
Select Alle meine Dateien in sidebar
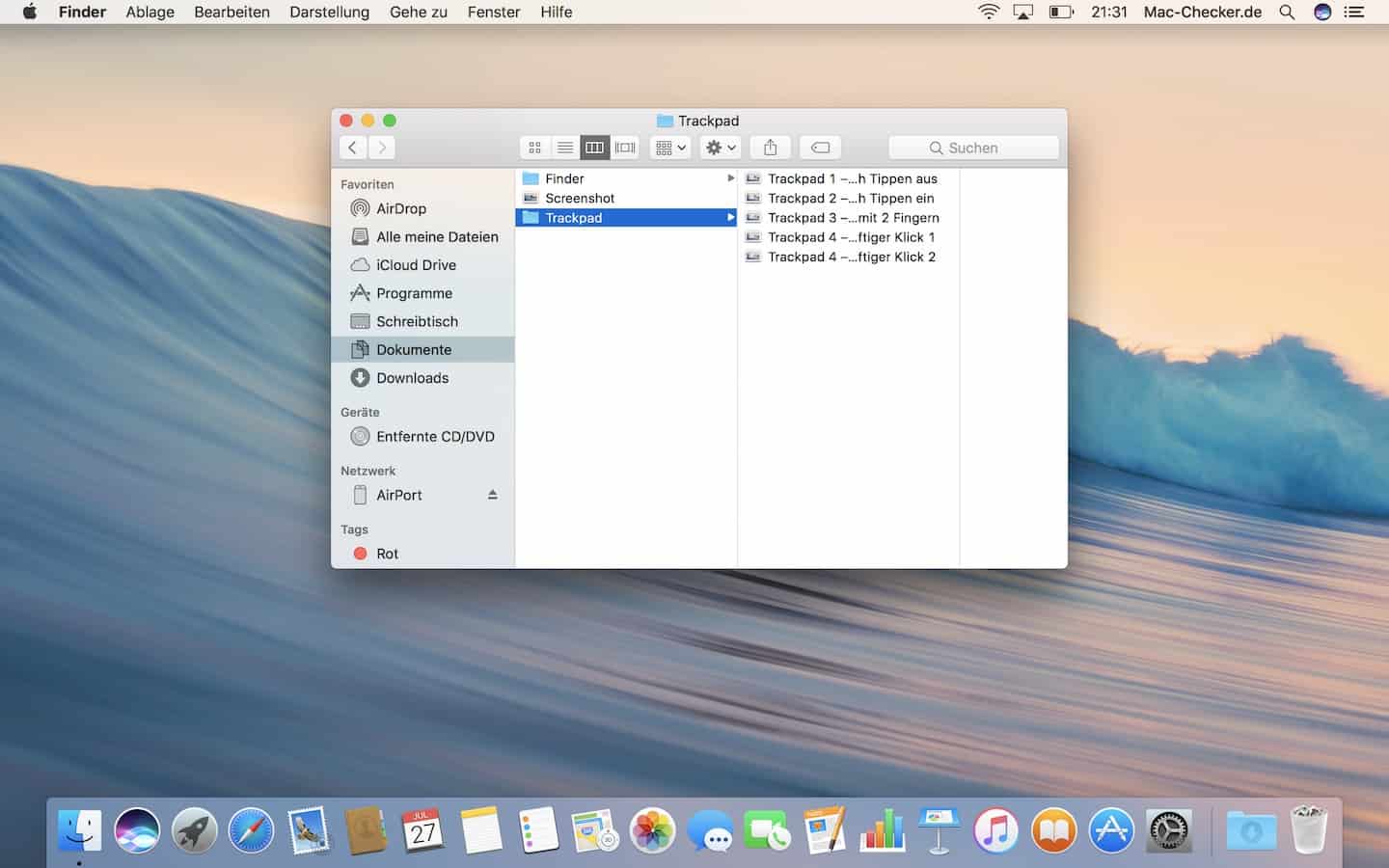tap(422, 236)
